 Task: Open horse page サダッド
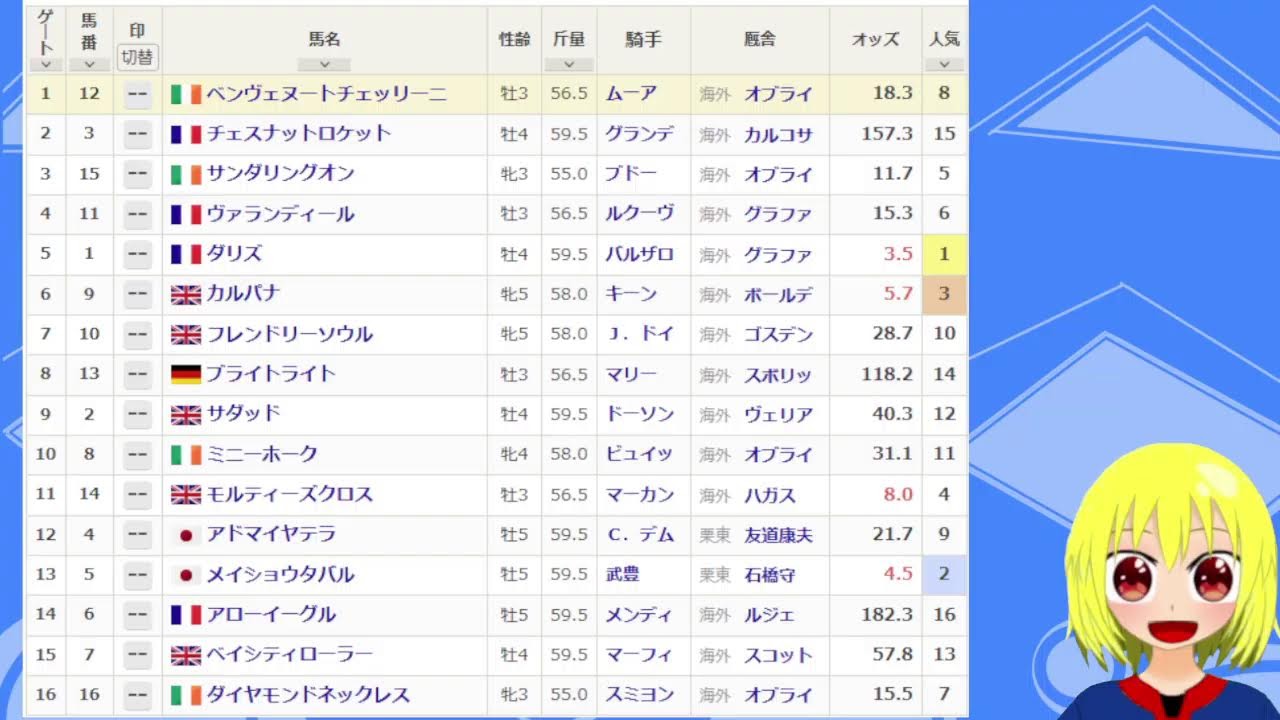[x=243, y=414]
